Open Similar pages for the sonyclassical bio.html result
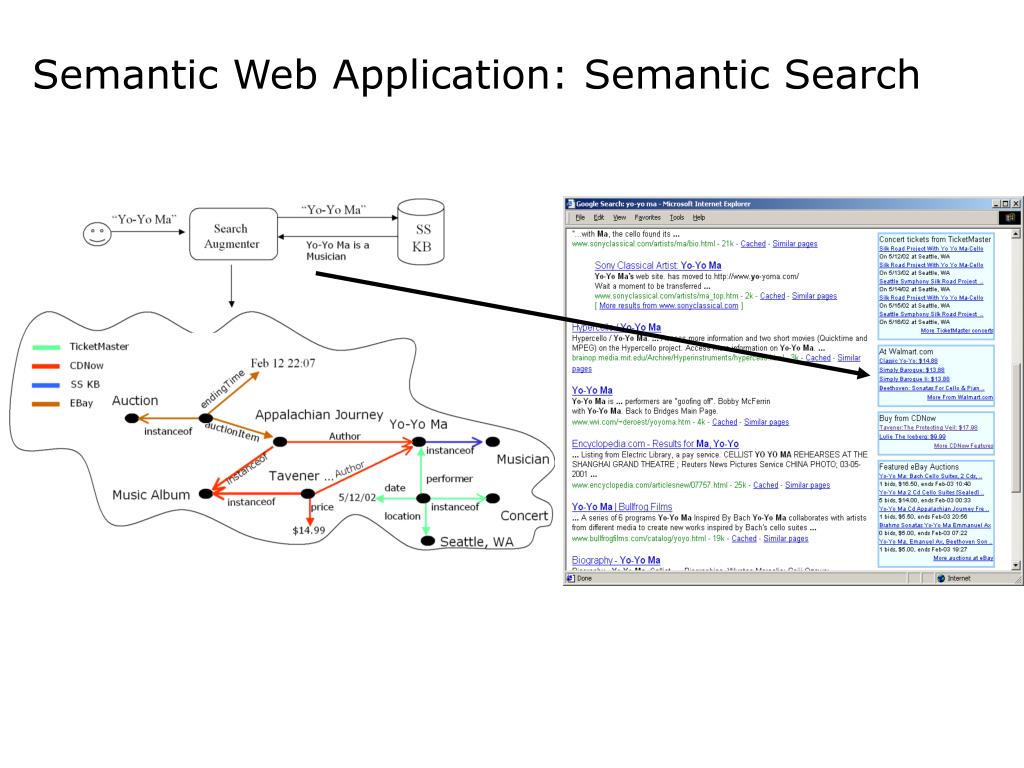 pos(795,244)
